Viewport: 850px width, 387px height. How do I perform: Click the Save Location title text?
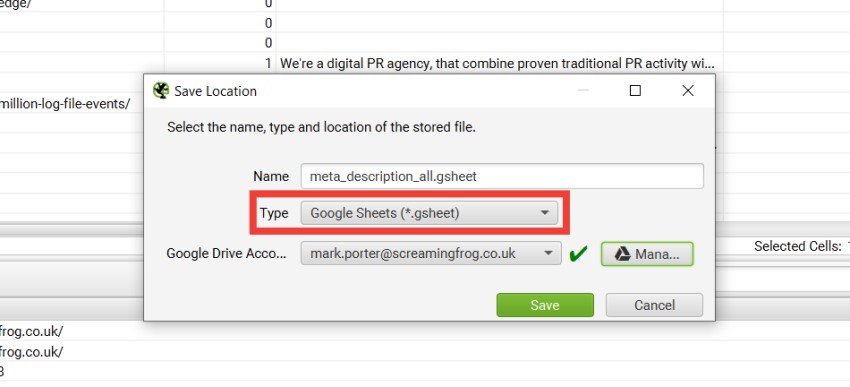click(x=215, y=91)
